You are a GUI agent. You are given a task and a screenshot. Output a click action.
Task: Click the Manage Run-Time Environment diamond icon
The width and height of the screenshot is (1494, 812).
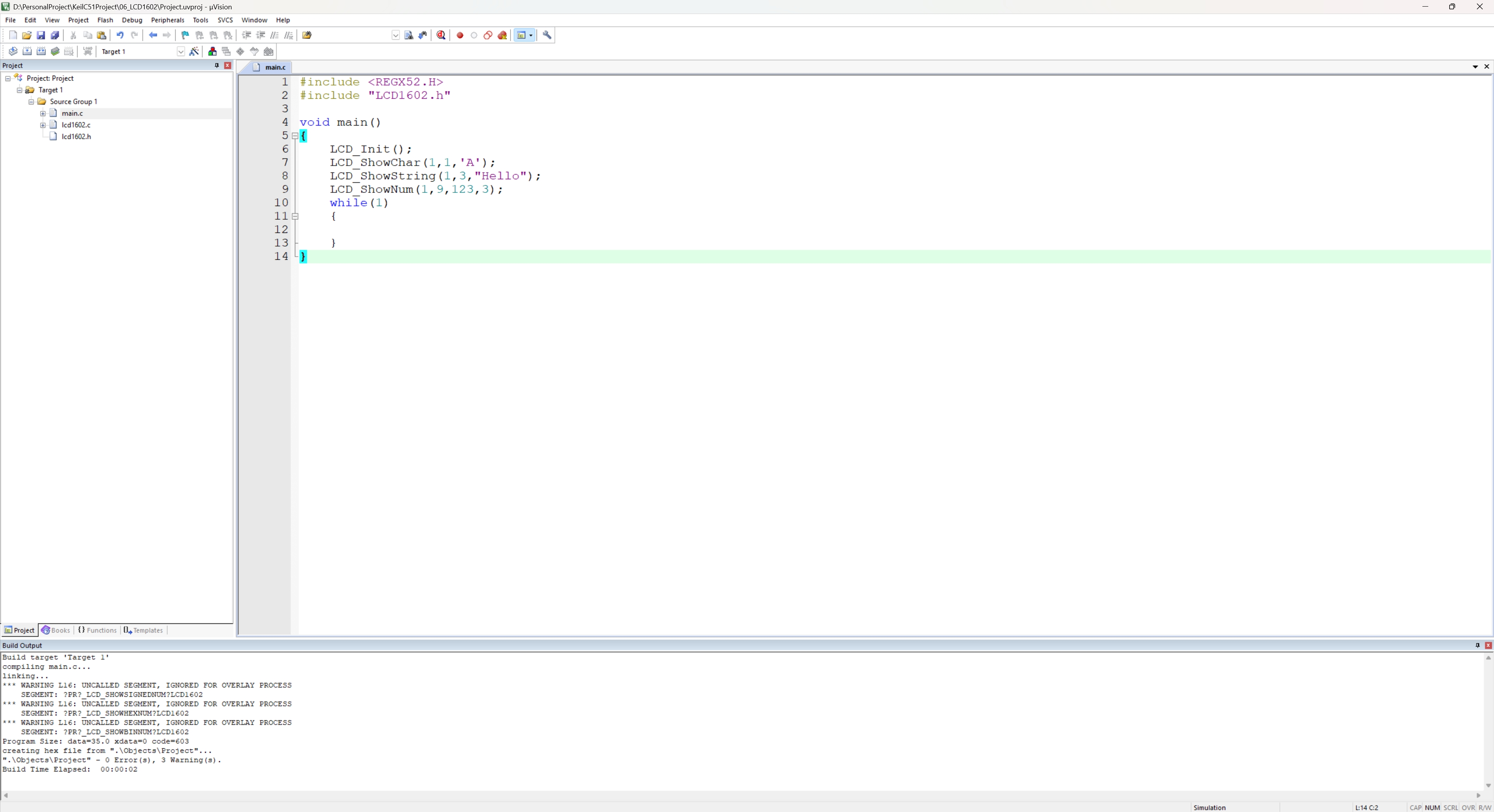pos(241,52)
